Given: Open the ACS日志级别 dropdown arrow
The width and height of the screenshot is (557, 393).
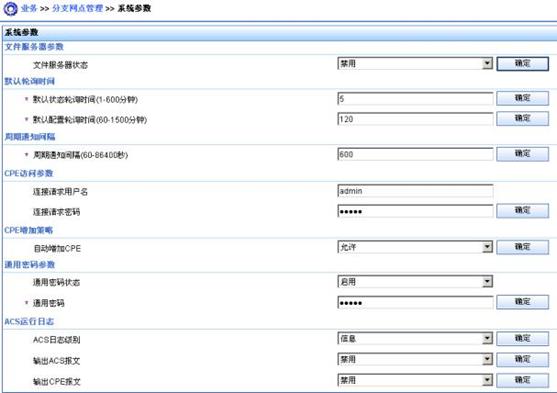Looking at the screenshot, I should click(487, 338).
